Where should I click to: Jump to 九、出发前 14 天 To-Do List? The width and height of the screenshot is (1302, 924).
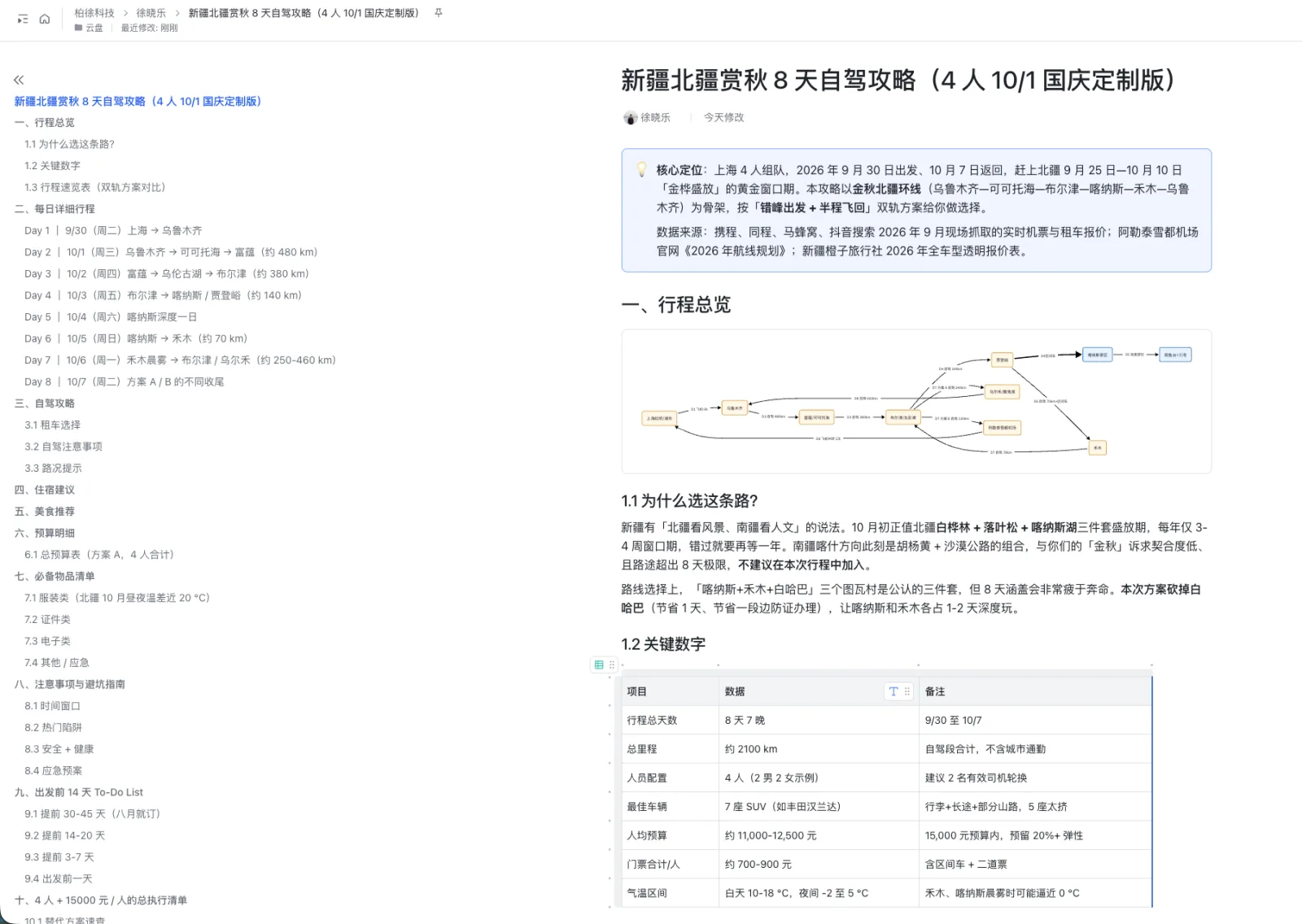click(79, 792)
